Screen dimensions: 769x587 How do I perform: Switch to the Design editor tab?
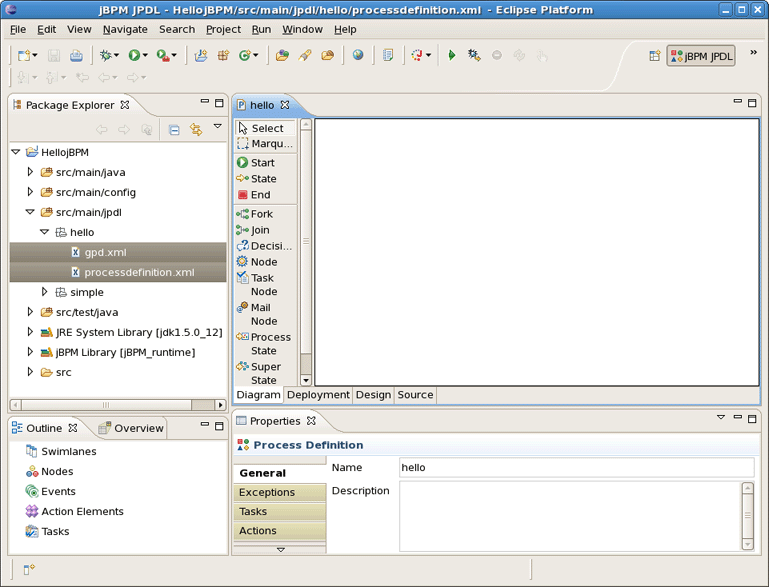tap(373, 395)
